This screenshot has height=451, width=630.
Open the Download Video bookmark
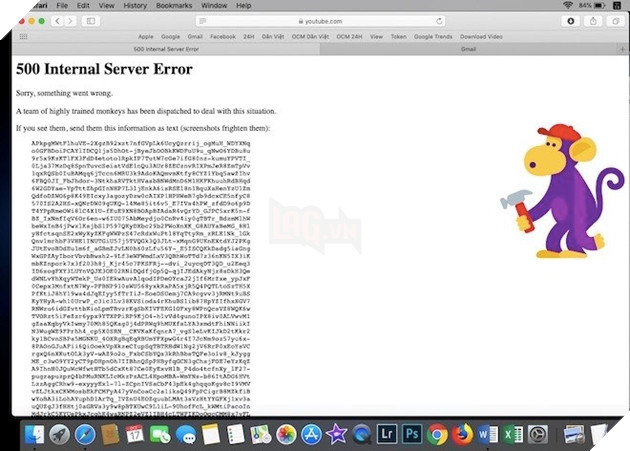pos(481,37)
